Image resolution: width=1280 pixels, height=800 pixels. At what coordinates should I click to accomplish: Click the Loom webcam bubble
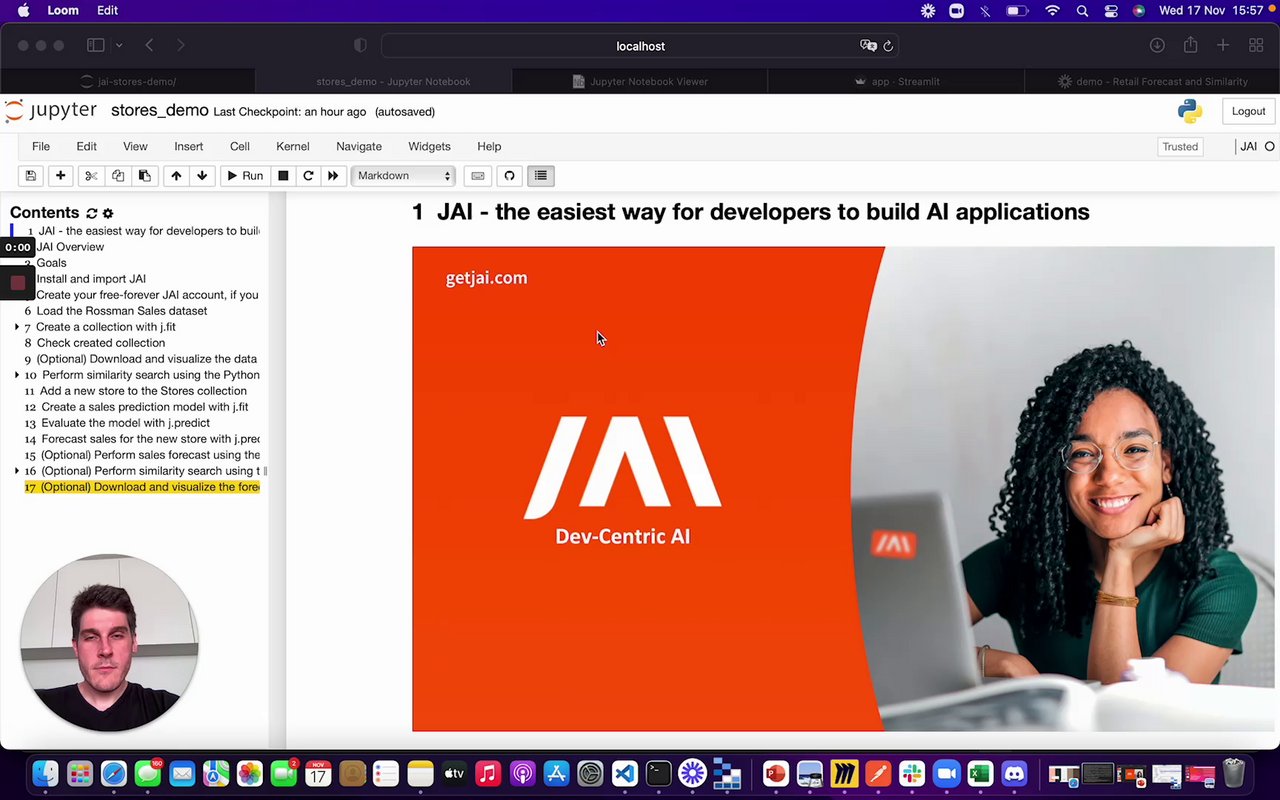109,643
